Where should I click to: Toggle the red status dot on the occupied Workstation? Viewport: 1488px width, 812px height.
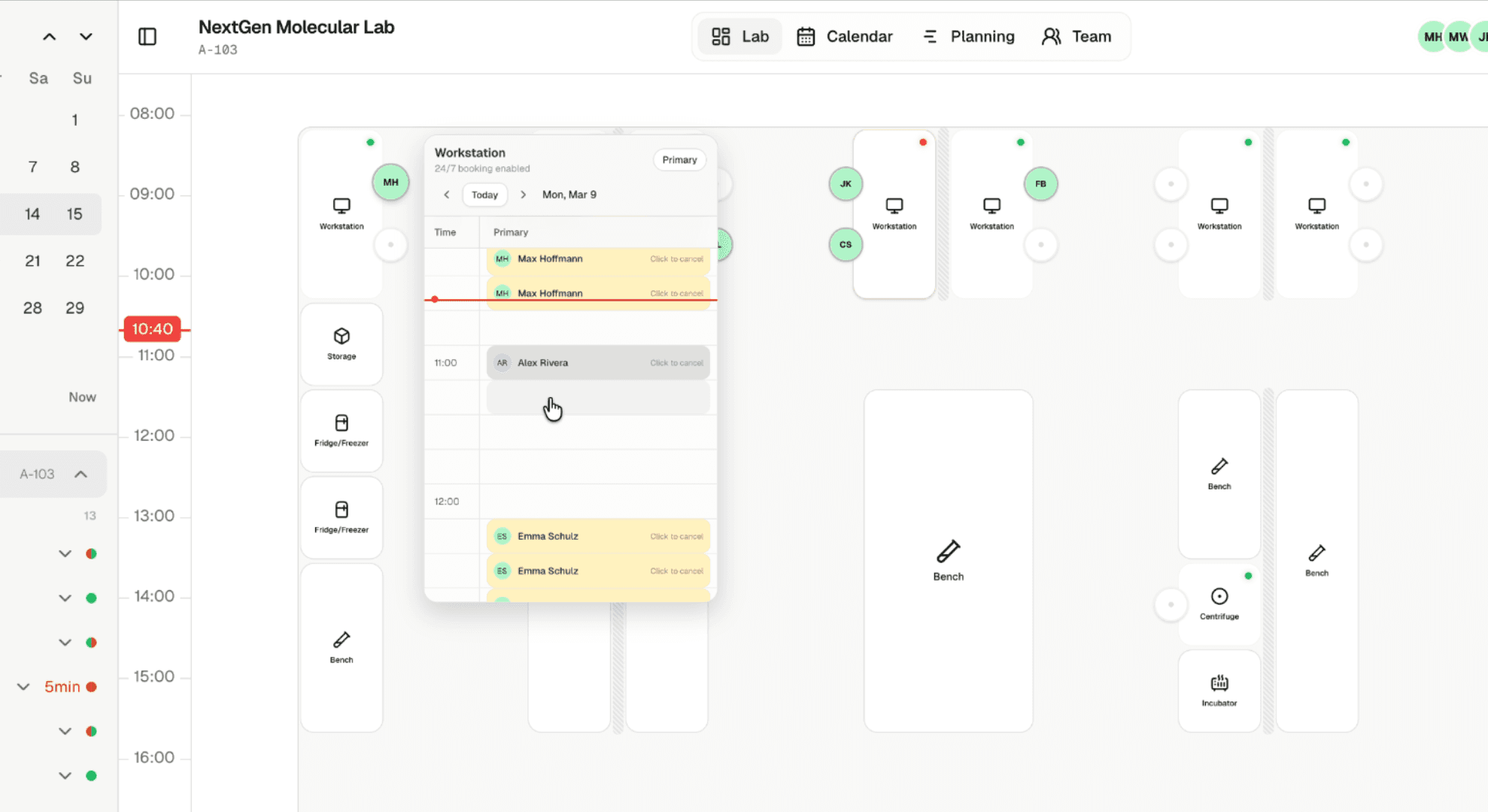pyautogui.click(x=923, y=141)
